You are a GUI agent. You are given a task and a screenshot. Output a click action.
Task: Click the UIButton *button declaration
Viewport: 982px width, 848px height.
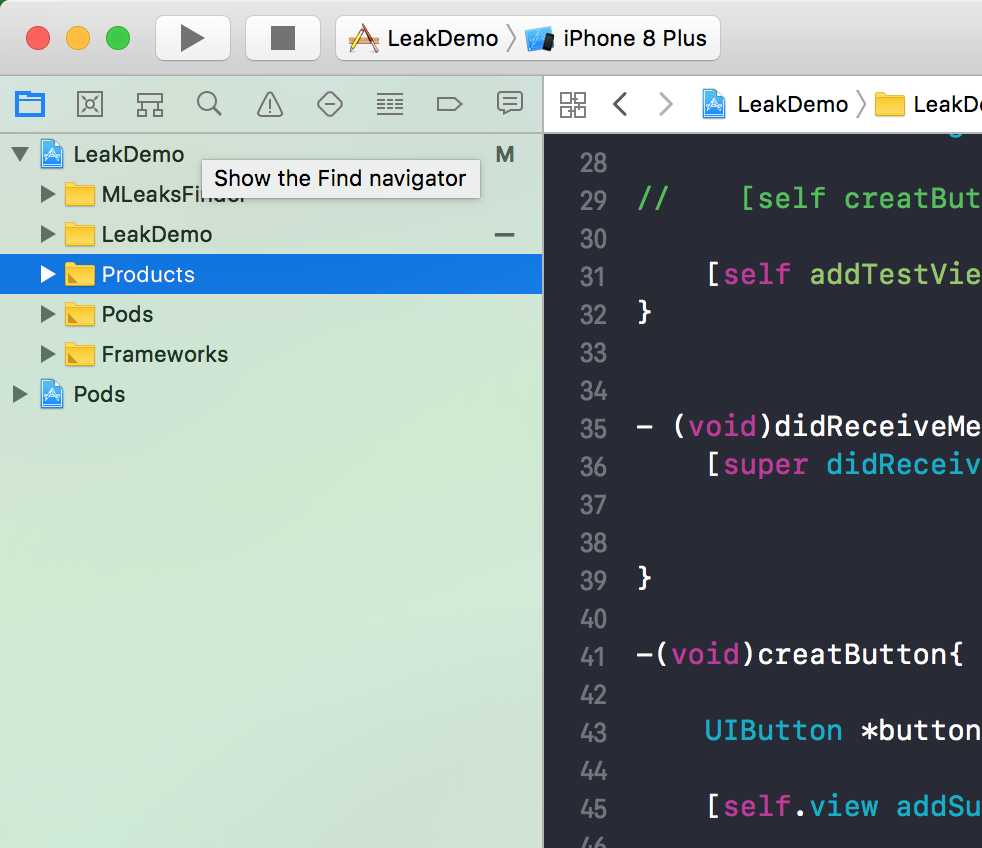[844, 731]
